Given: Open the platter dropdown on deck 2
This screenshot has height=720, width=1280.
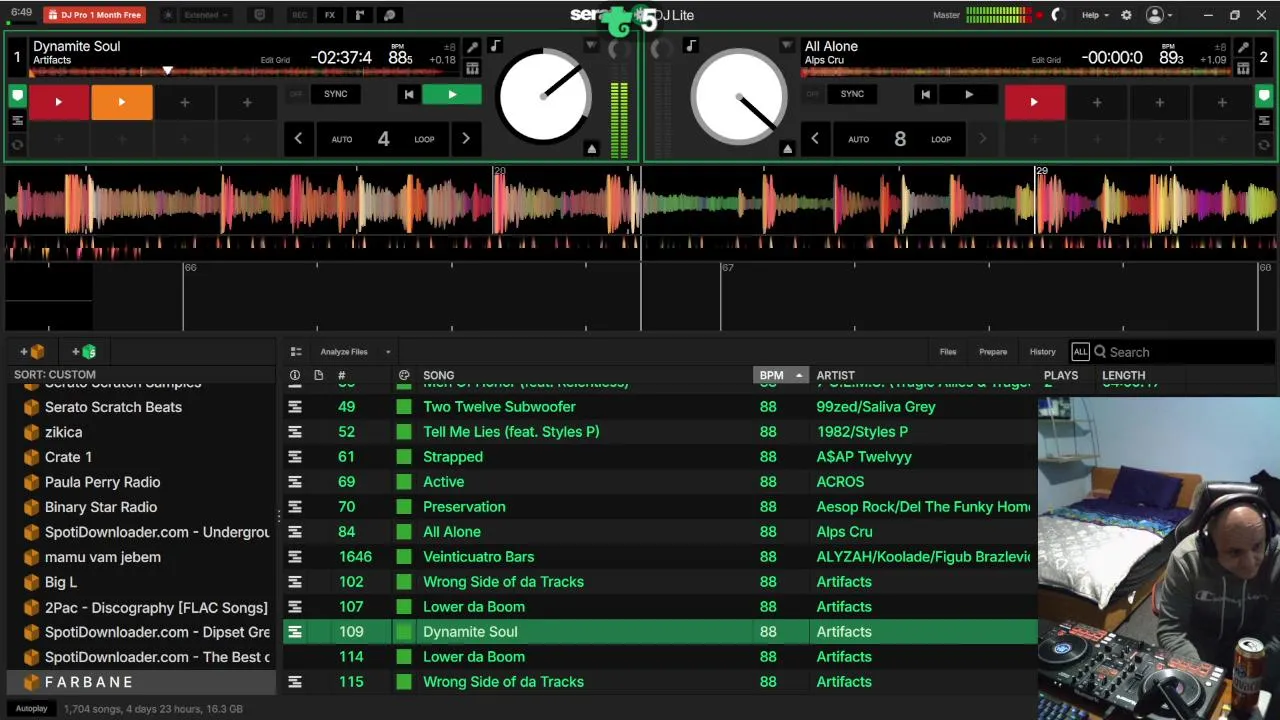Looking at the screenshot, I should click(787, 46).
